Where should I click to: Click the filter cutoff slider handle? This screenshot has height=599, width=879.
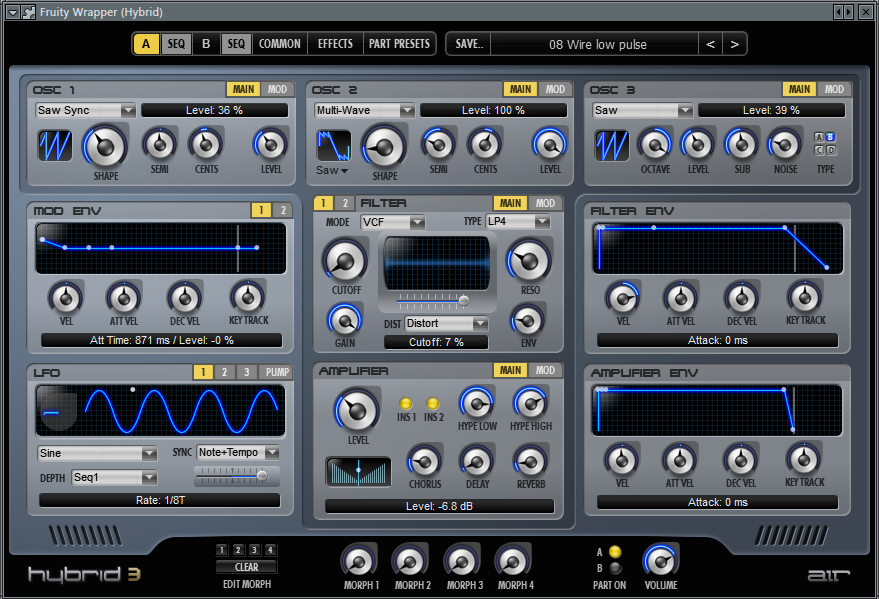coord(464,301)
